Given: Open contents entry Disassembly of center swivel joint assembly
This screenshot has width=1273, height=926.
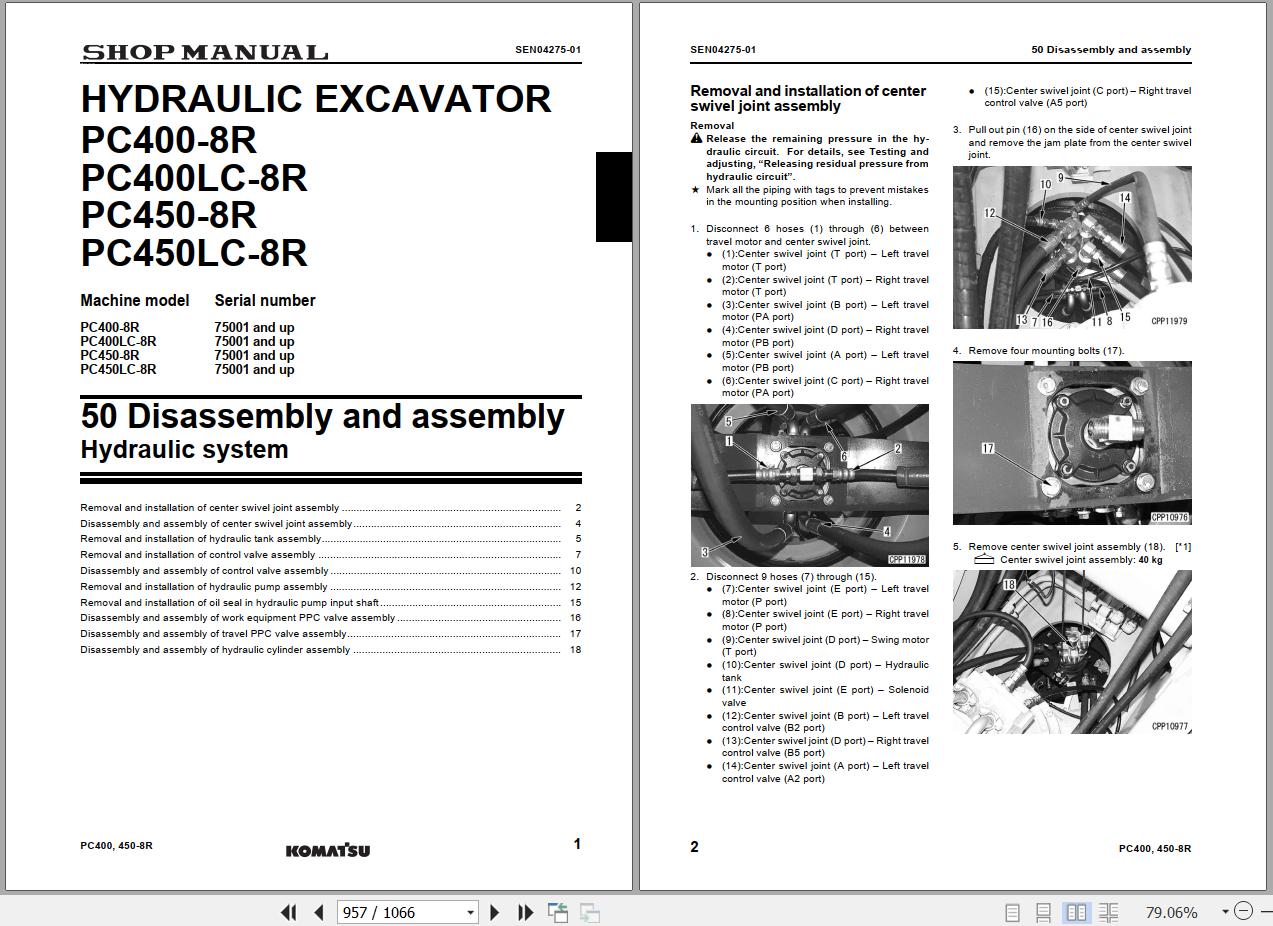Looking at the screenshot, I should click(330, 524).
